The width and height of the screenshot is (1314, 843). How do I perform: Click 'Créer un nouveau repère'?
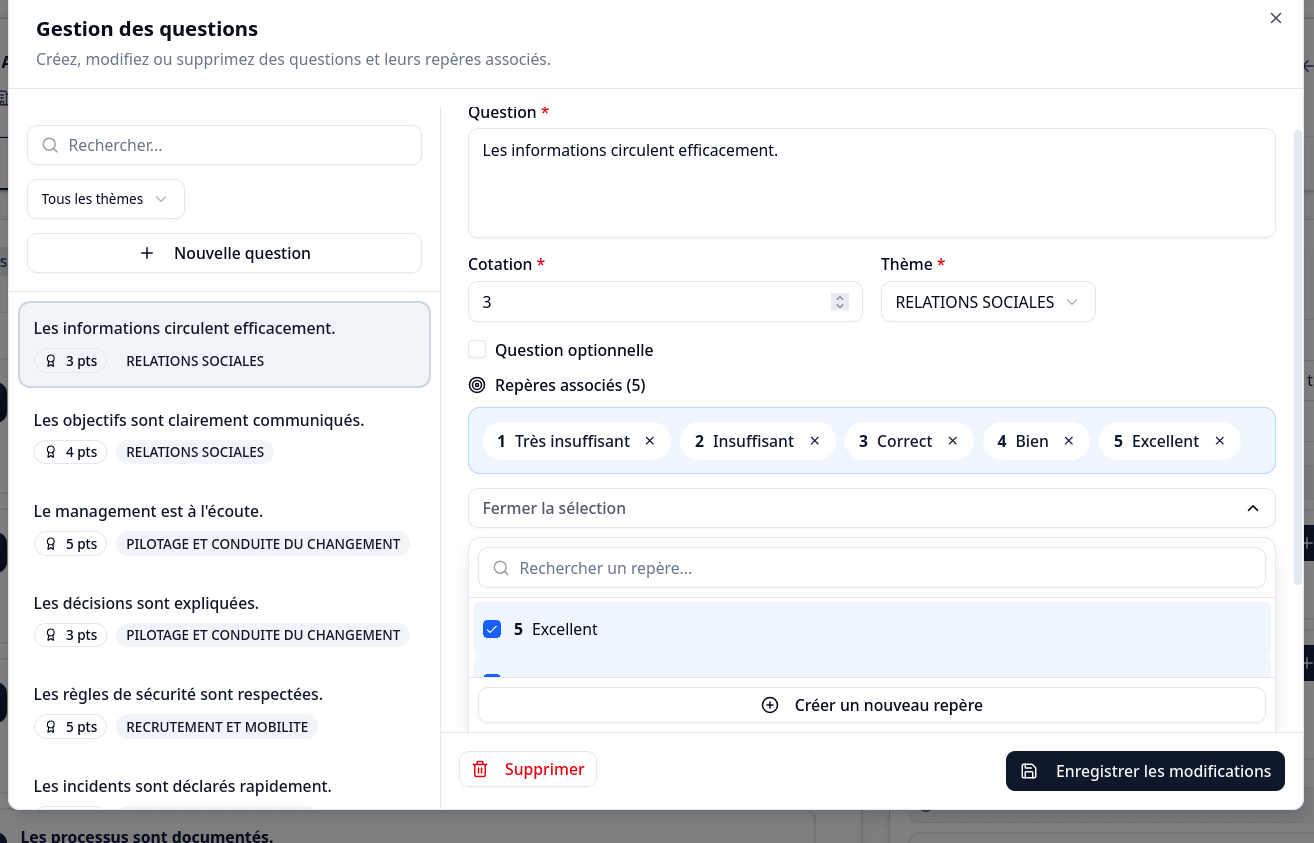pos(872,705)
